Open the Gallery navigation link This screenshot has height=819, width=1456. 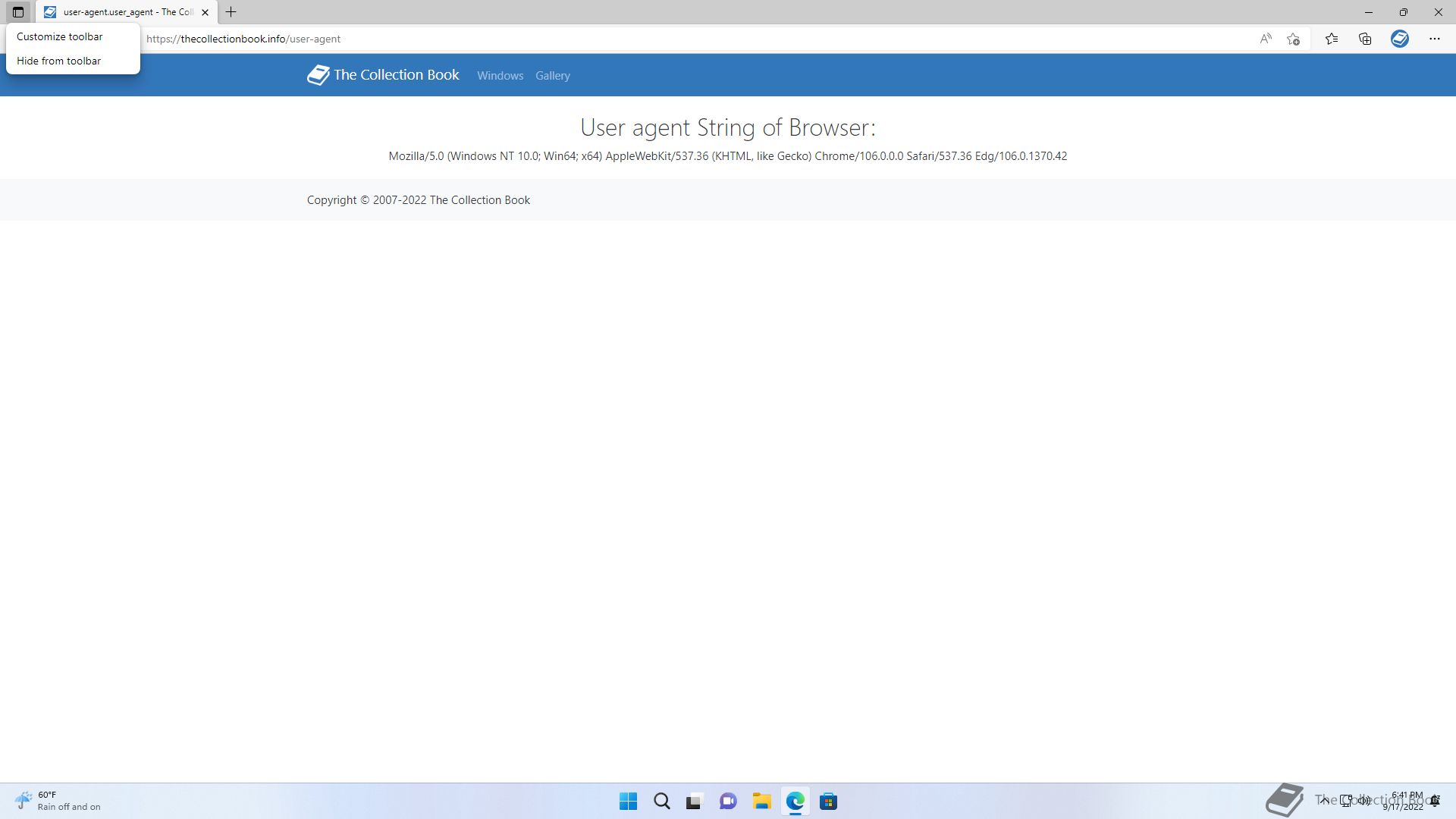(x=552, y=76)
